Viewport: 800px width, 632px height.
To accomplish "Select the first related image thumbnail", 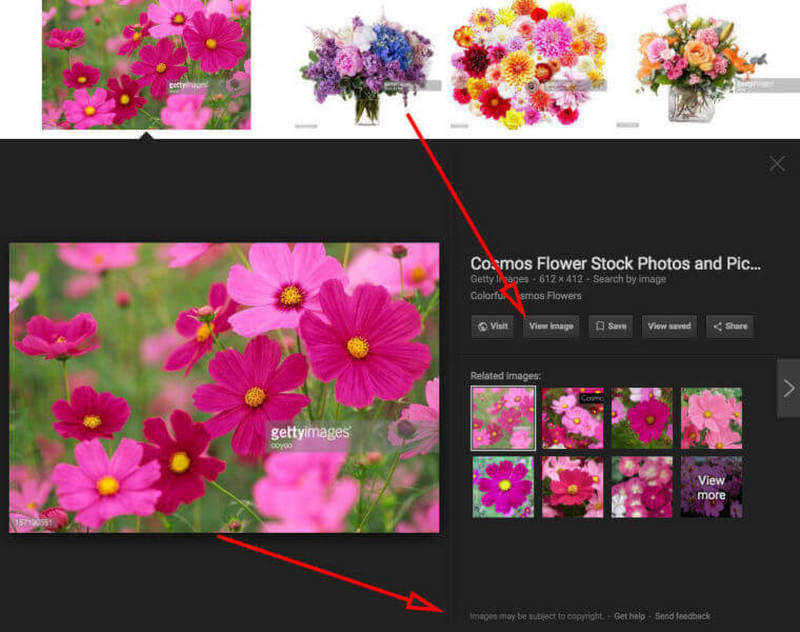I will (503, 418).
